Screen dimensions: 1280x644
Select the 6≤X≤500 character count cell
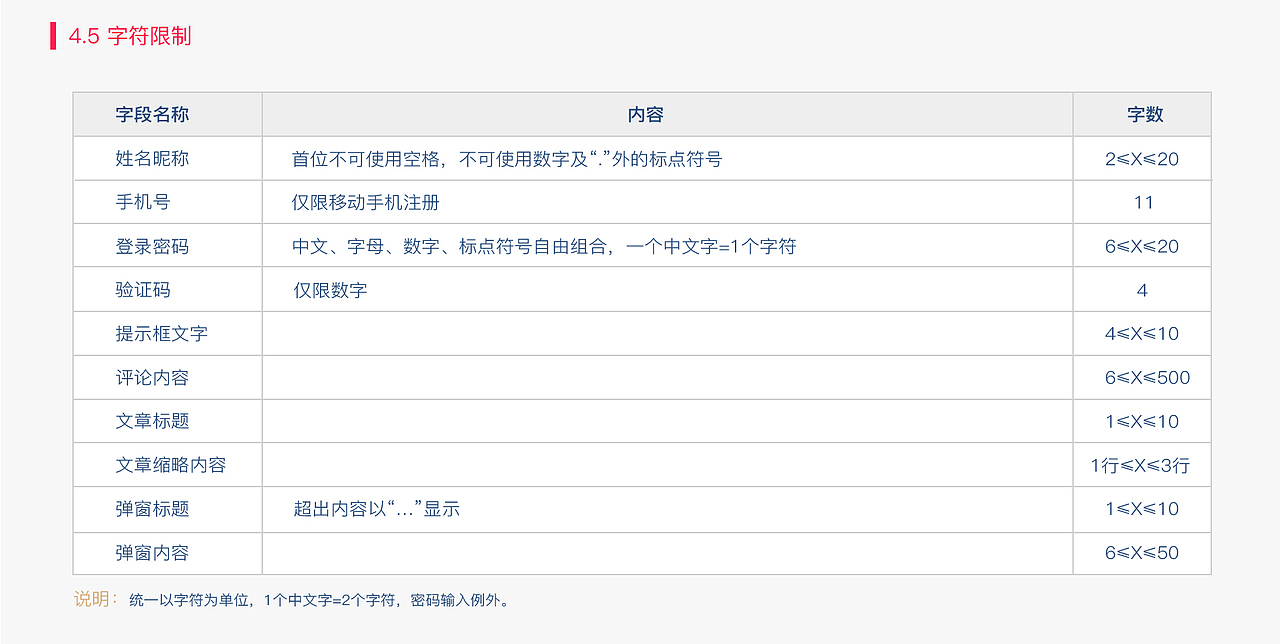coord(1147,378)
